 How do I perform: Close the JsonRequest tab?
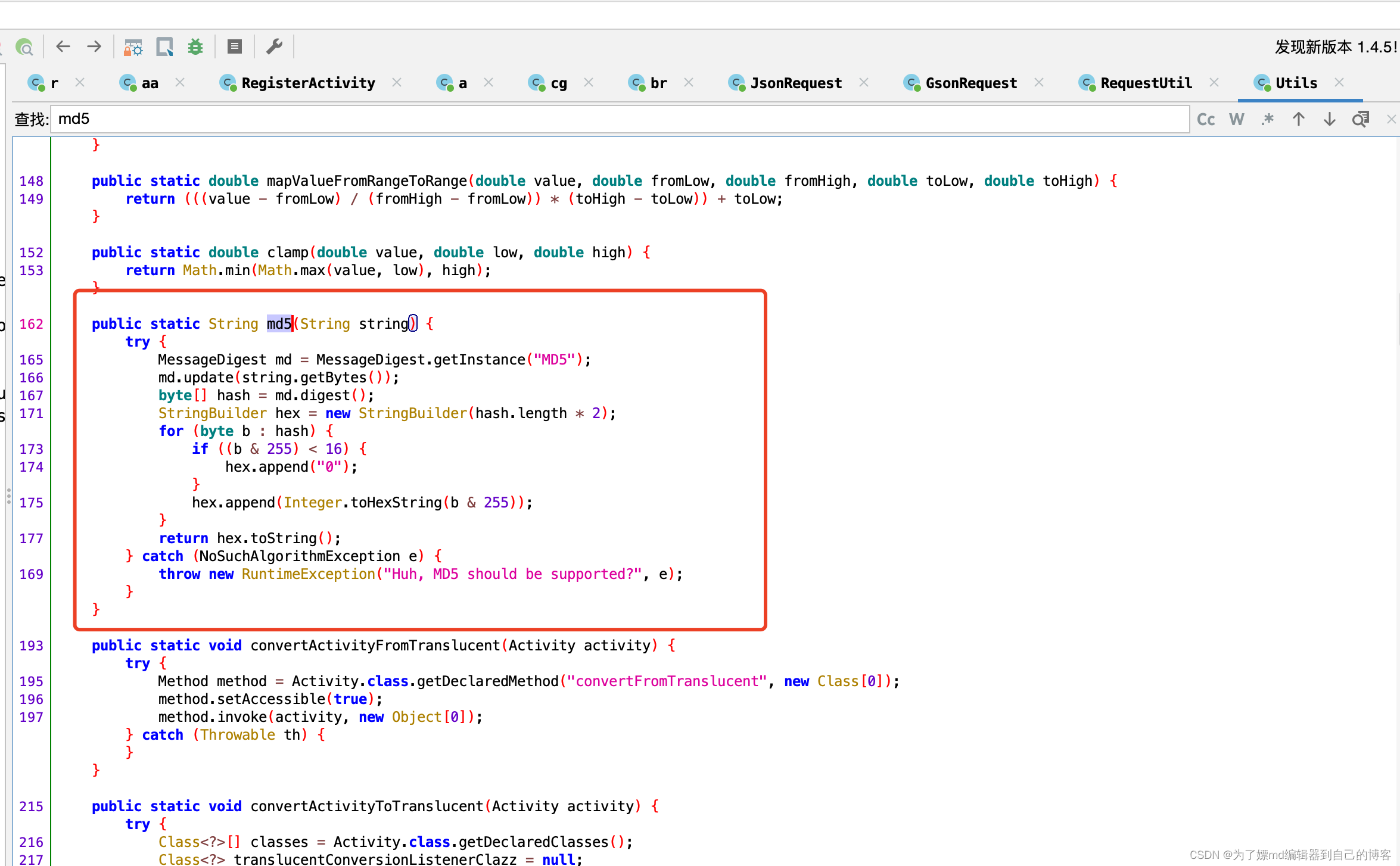pyautogui.click(x=864, y=82)
